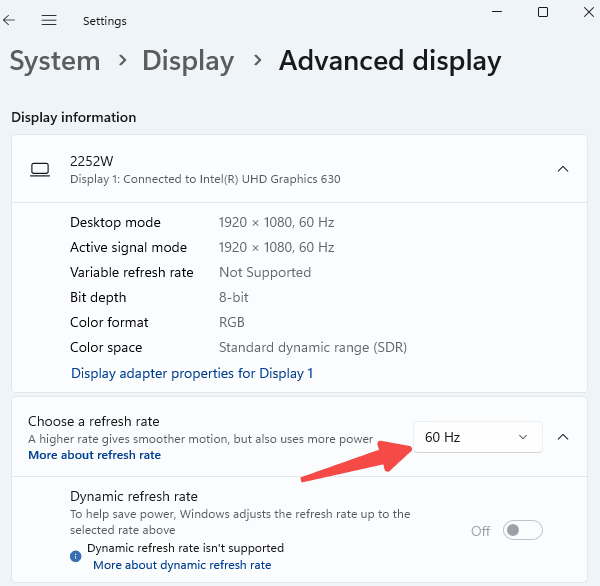
Task: Click 'Standard dynamic range (SDR)' value
Action: click(x=313, y=348)
